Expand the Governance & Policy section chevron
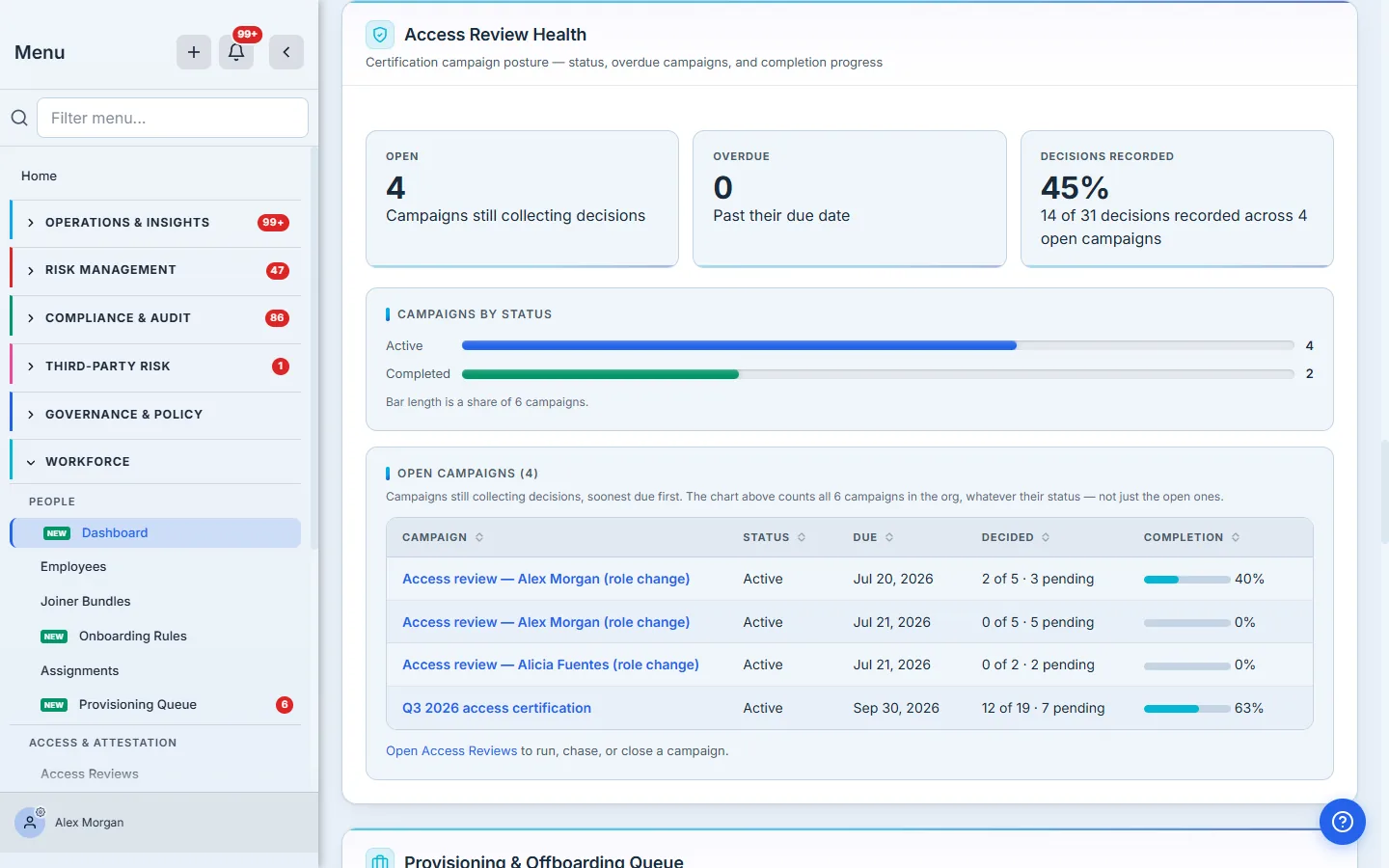 pos(31,415)
